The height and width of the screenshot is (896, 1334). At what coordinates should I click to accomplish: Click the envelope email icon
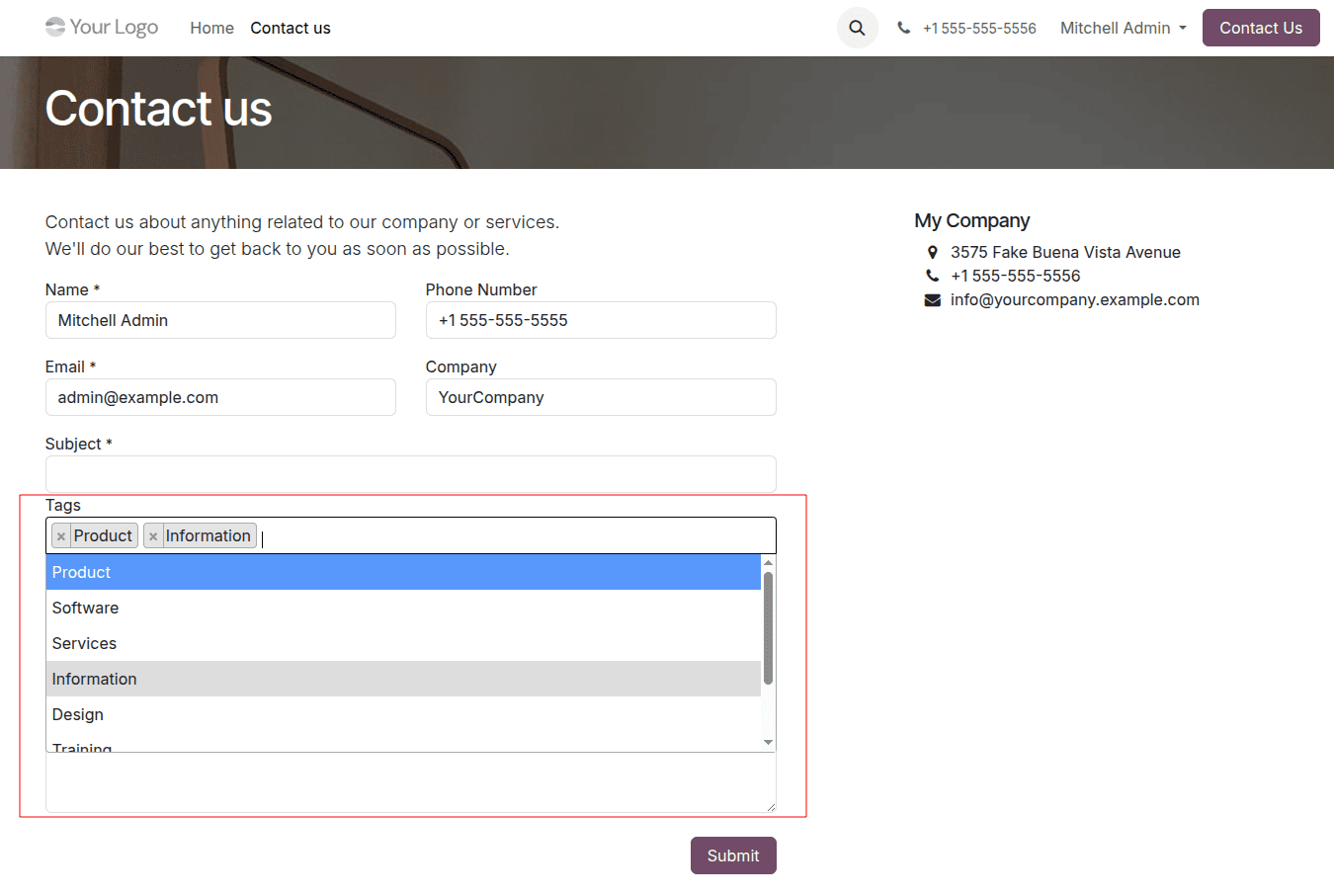coord(932,300)
